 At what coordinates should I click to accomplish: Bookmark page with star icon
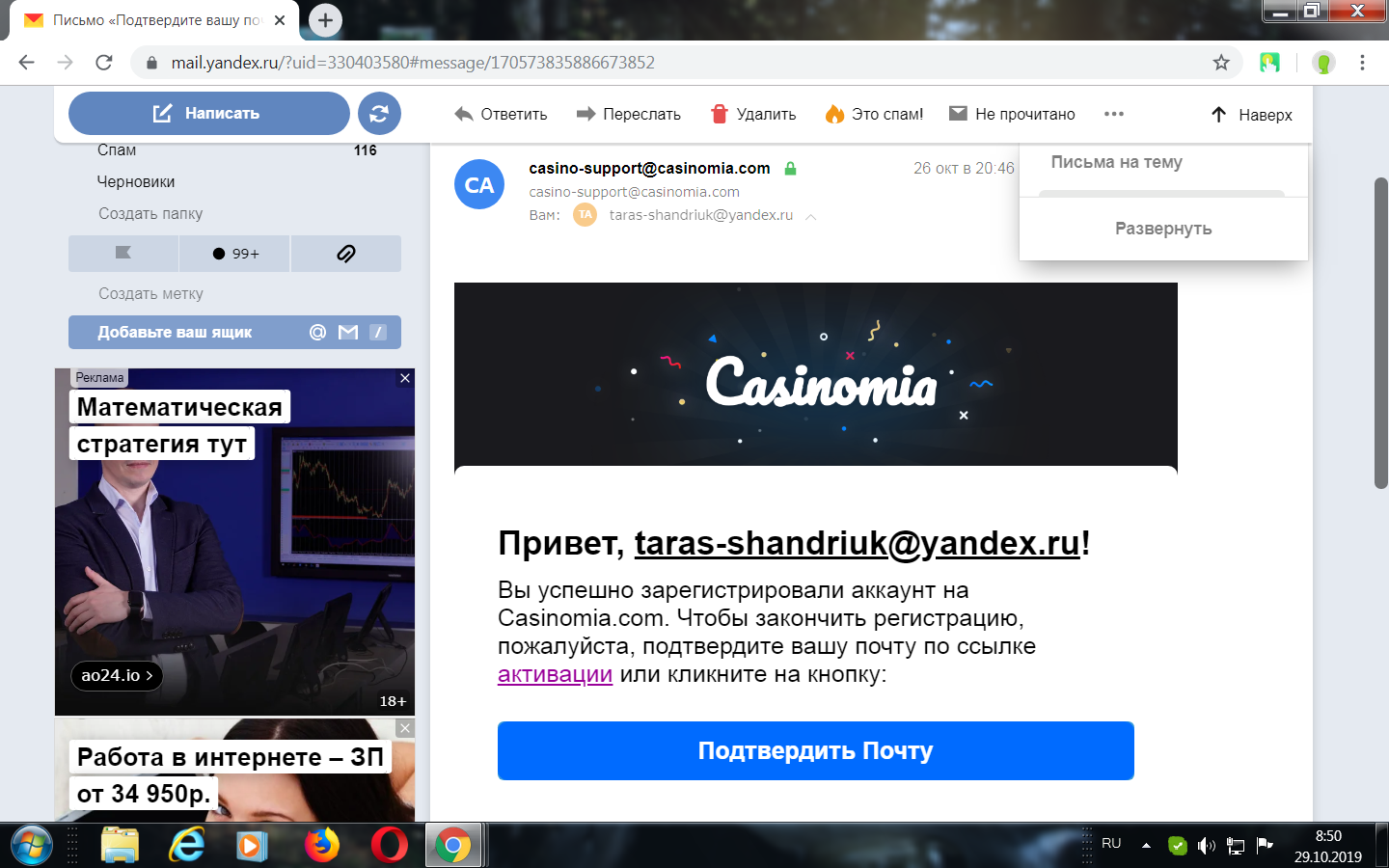pyautogui.click(x=1221, y=63)
